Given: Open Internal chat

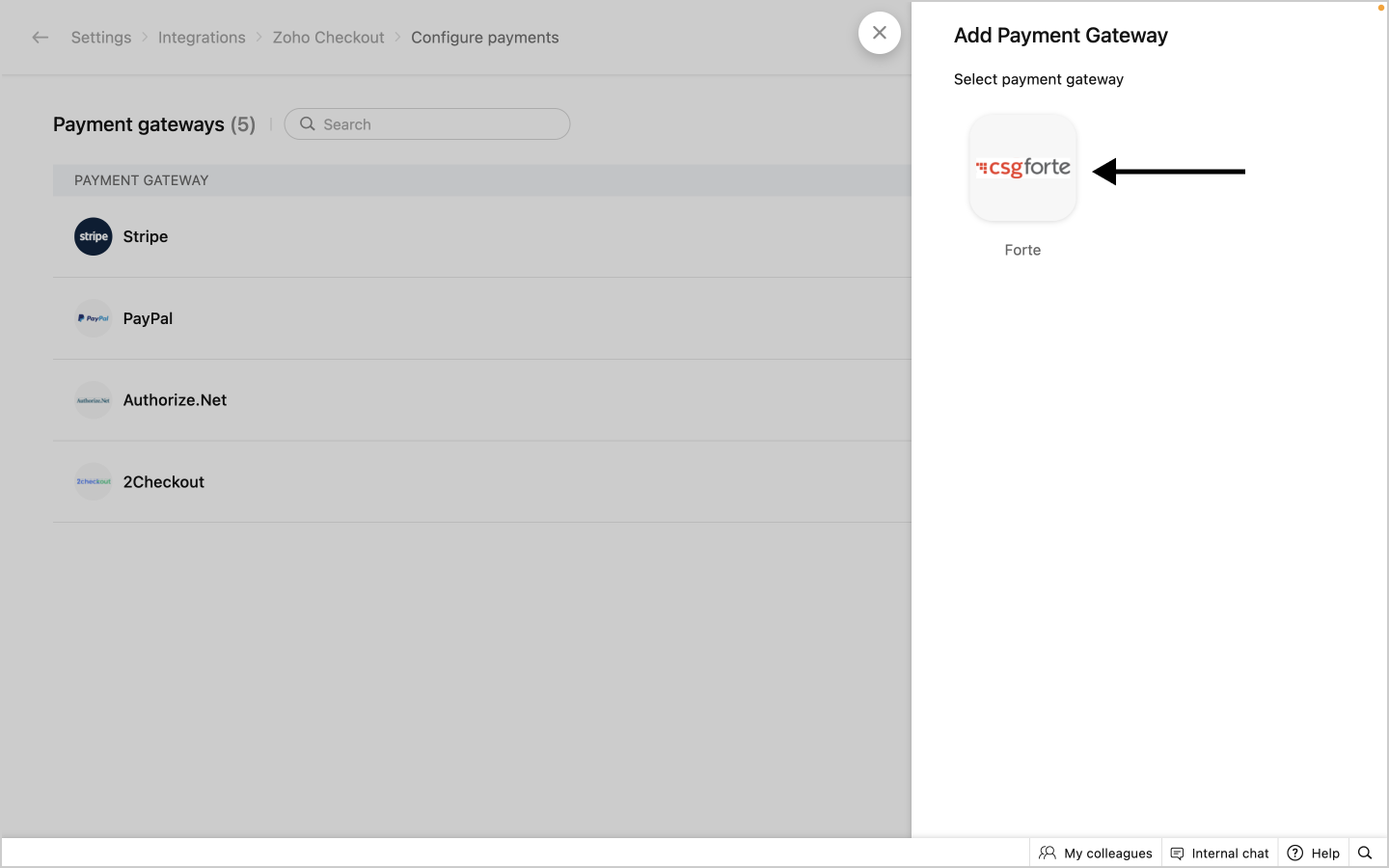Looking at the screenshot, I should [1220, 854].
